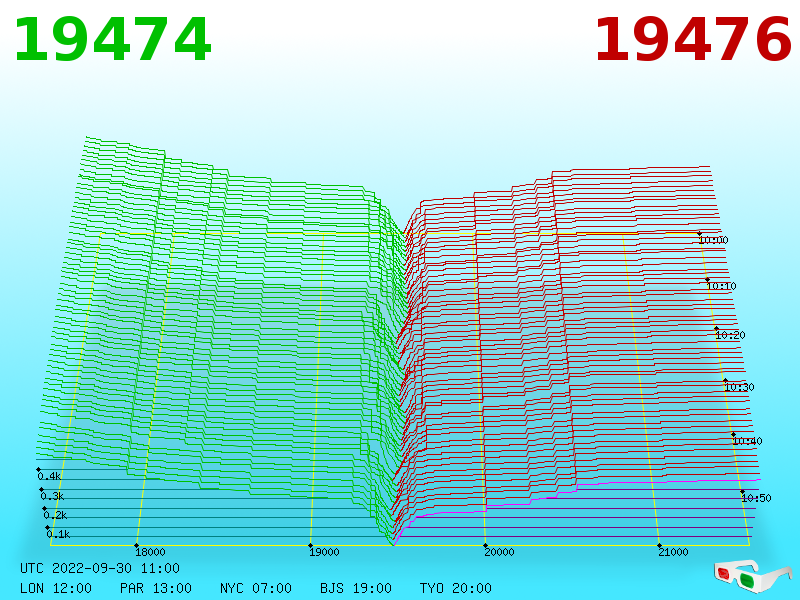Click the 10:40 time axis label
The image size is (800, 600).
pos(747,441)
